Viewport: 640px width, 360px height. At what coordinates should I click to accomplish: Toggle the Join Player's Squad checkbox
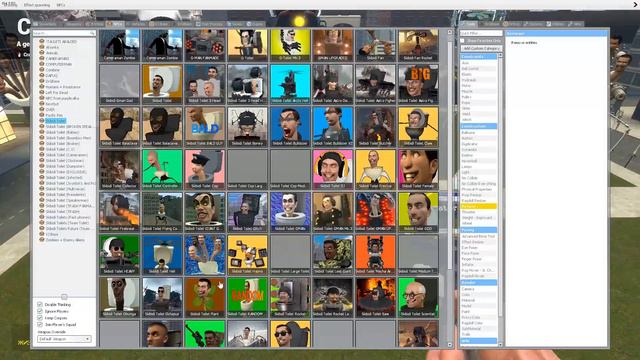(40, 324)
